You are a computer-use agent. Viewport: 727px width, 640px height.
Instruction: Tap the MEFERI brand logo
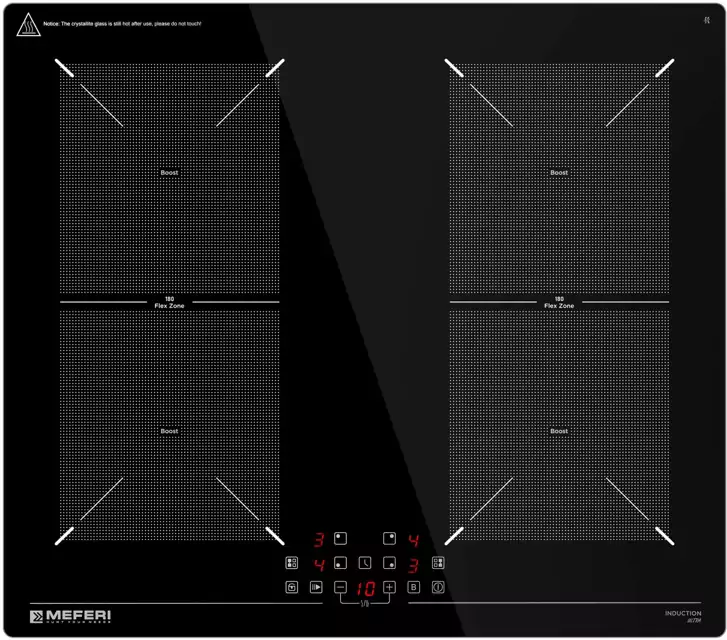70,616
